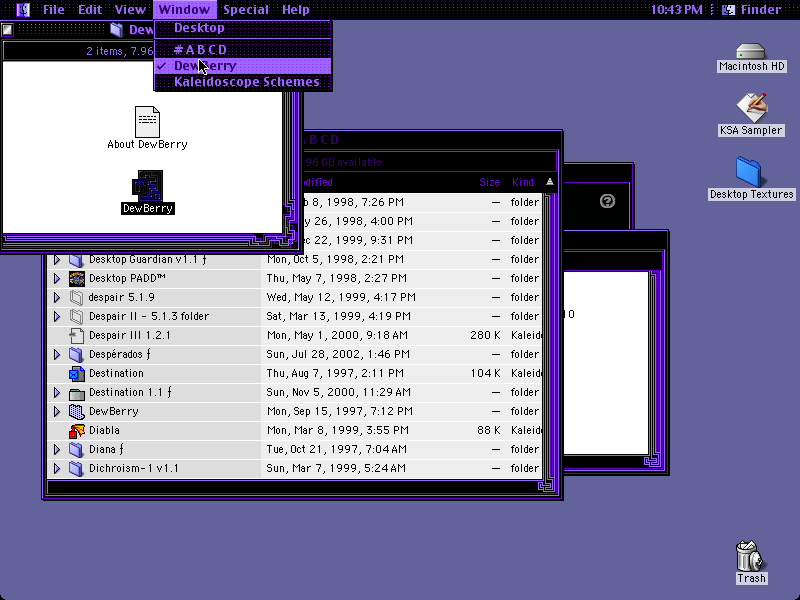Open the File menu
Viewport: 800px width, 600px height.
click(54, 9)
